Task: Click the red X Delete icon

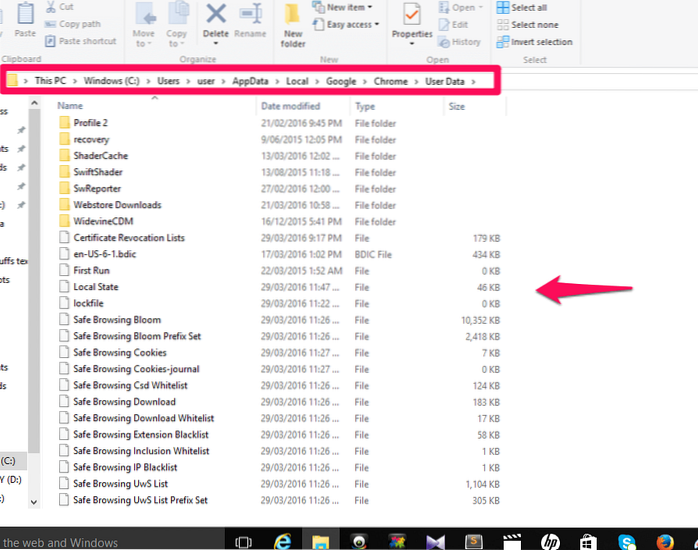Action: 216,14
